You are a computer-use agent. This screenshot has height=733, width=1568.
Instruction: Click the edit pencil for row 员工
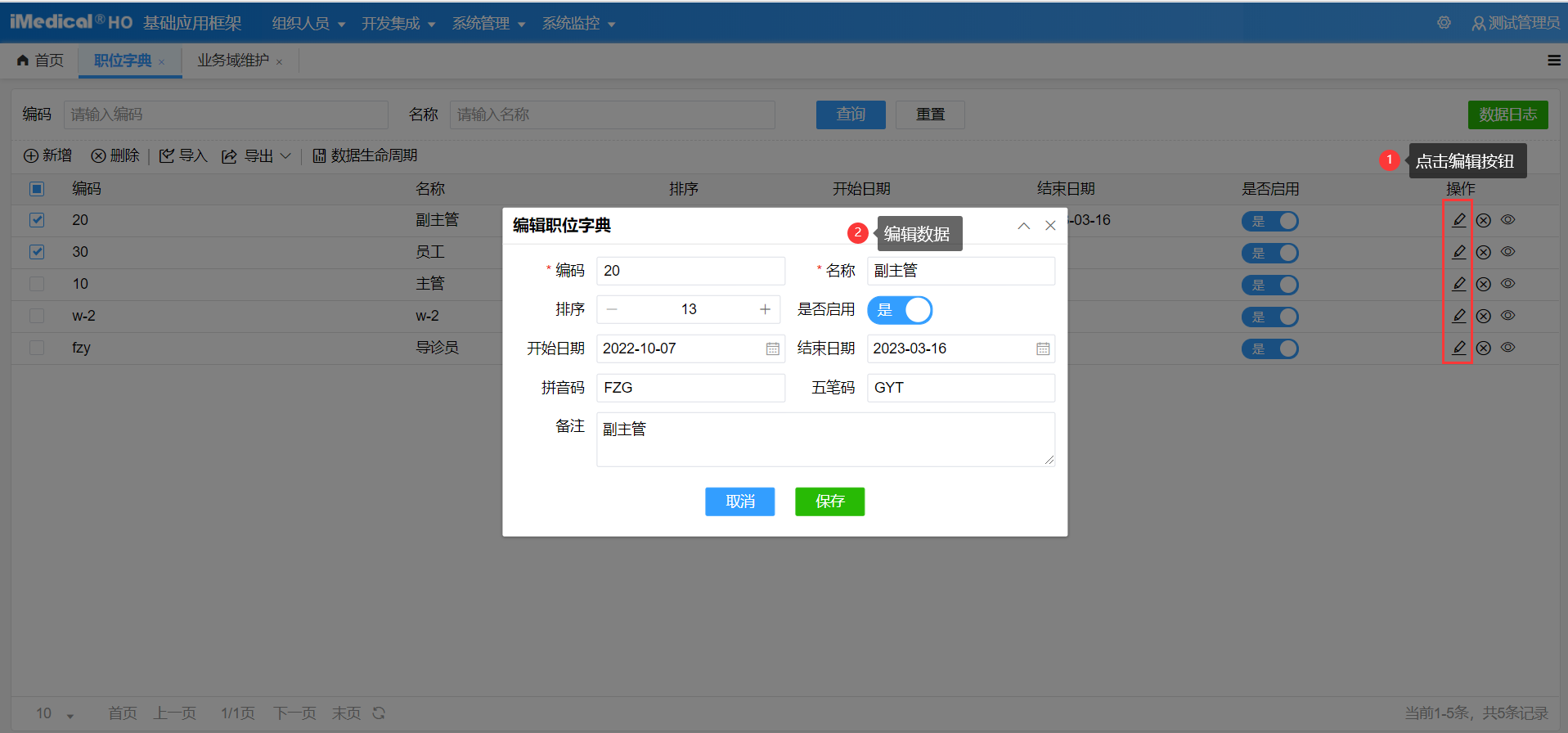point(1458,252)
